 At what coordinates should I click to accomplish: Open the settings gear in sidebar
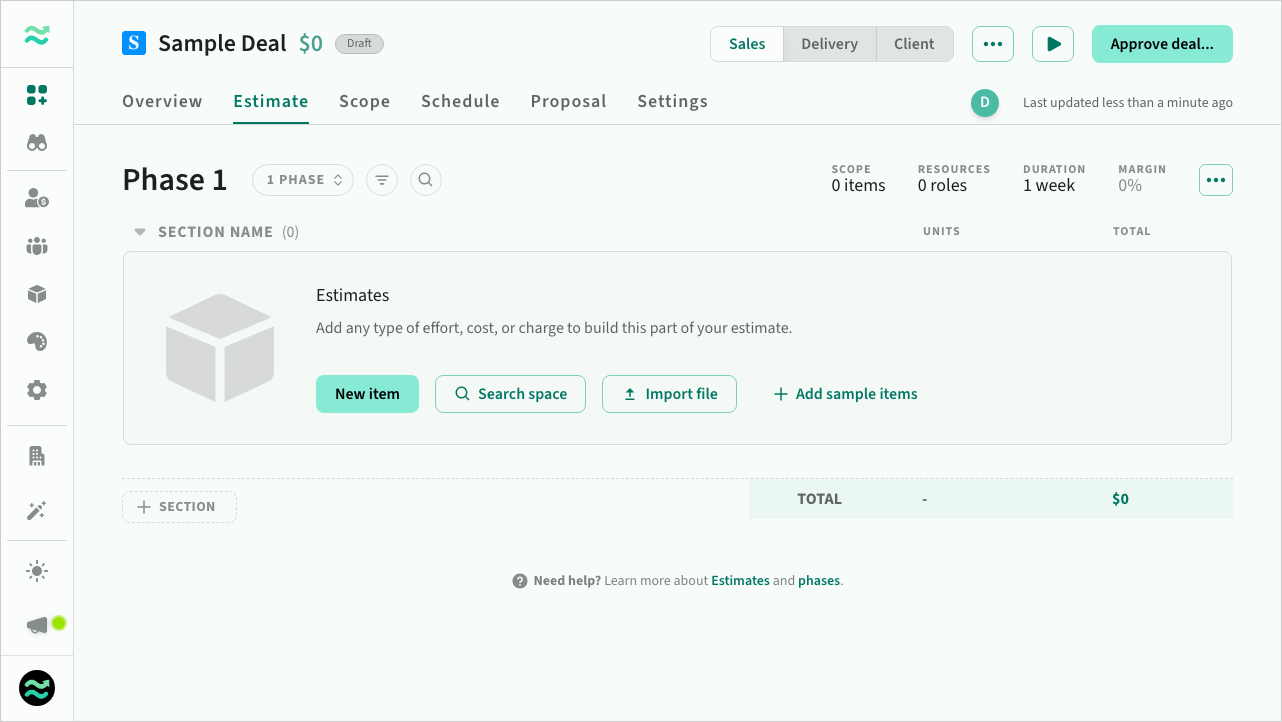(37, 390)
